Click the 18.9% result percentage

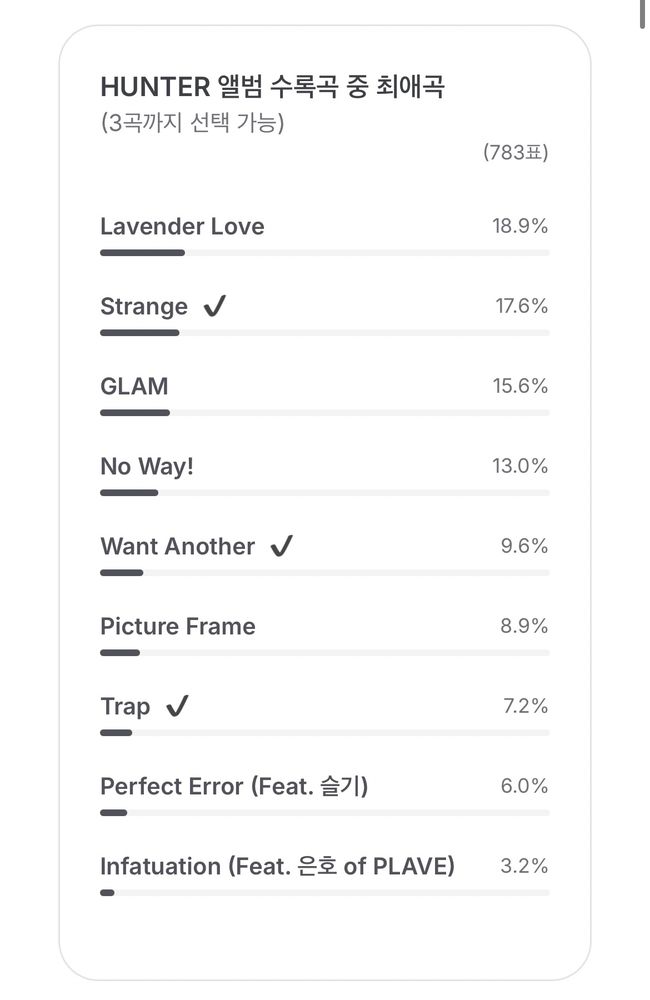[520, 226]
